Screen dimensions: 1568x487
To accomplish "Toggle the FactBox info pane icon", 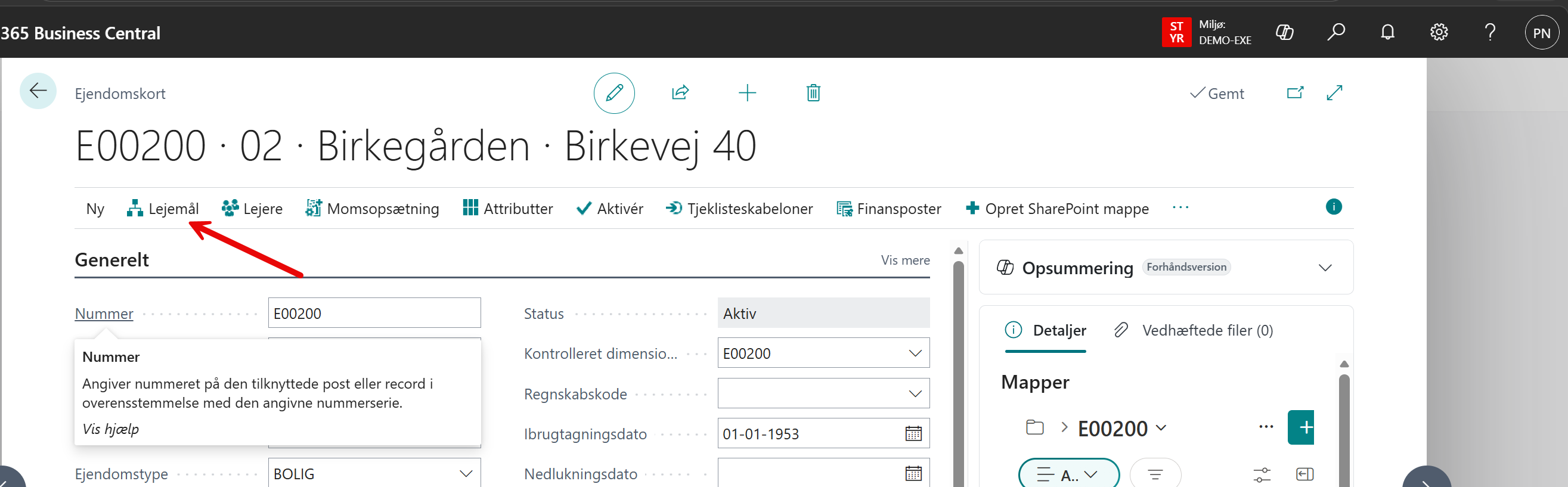I will (1333, 207).
